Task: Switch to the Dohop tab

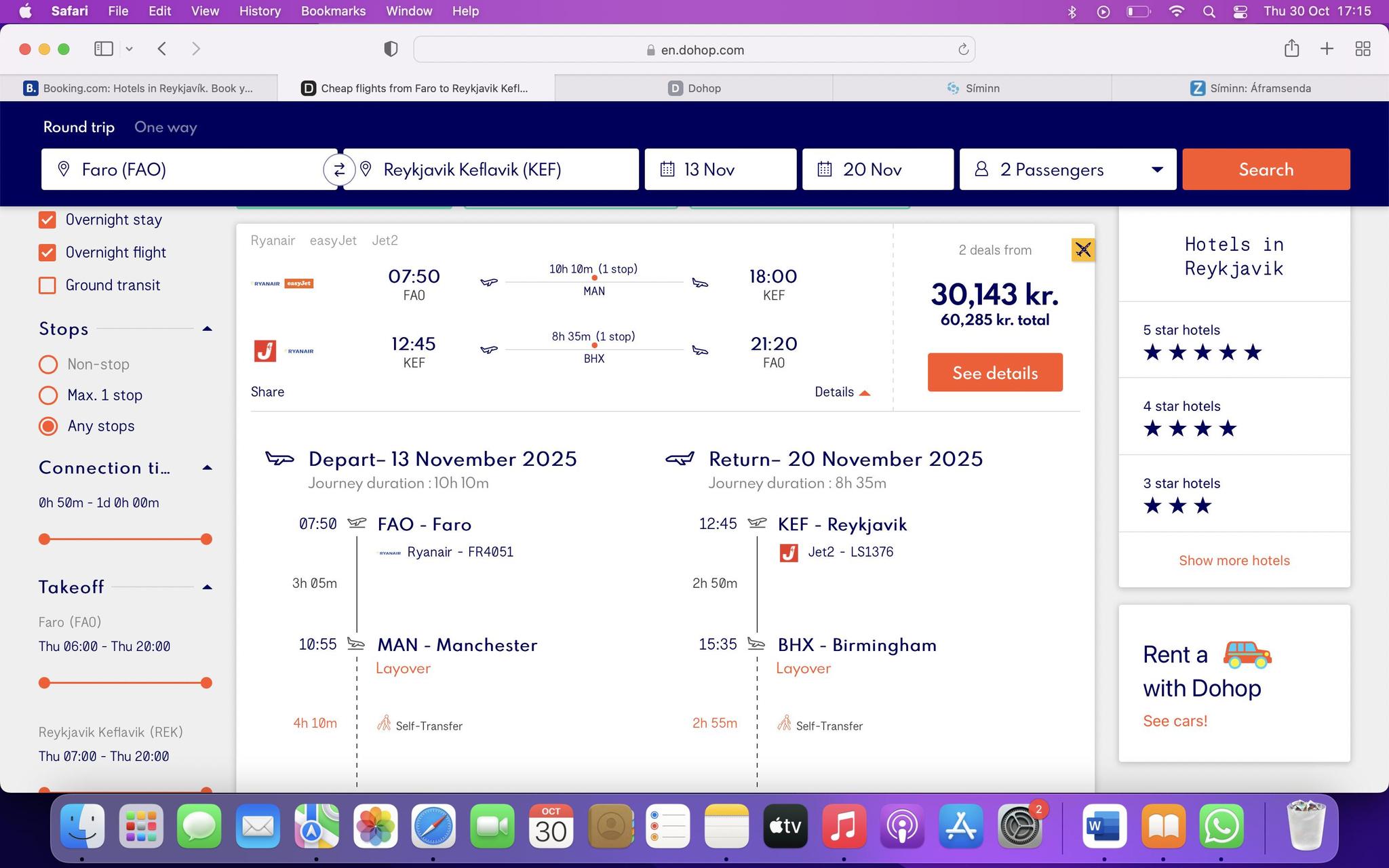Action: pos(694,88)
